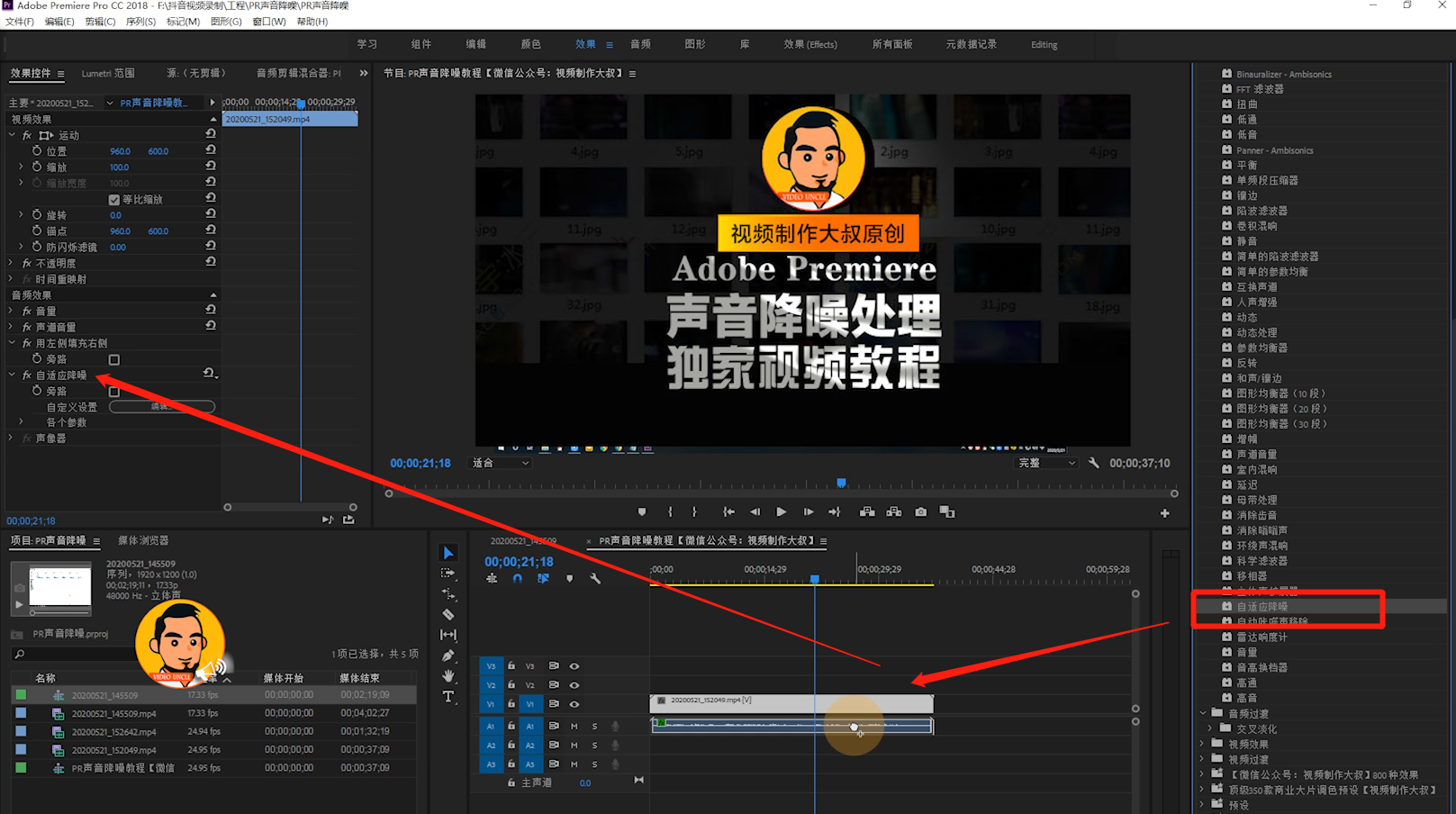This screenshot has width=1456, height=814.
Task: Select the Pen tool
Action: pyautogui.click(x=448, y=656)
